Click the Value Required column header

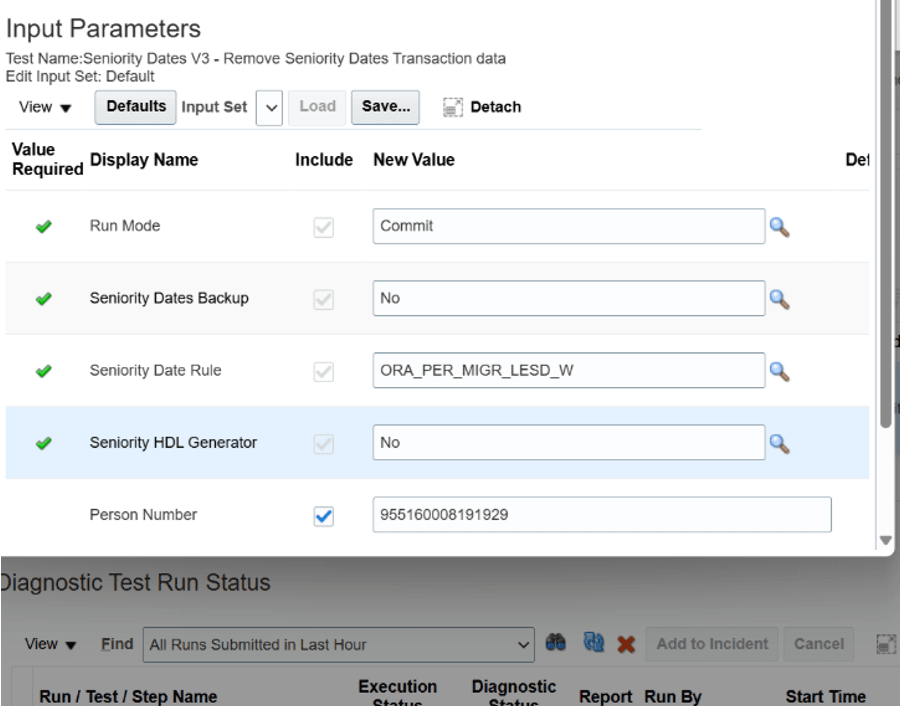48,159
